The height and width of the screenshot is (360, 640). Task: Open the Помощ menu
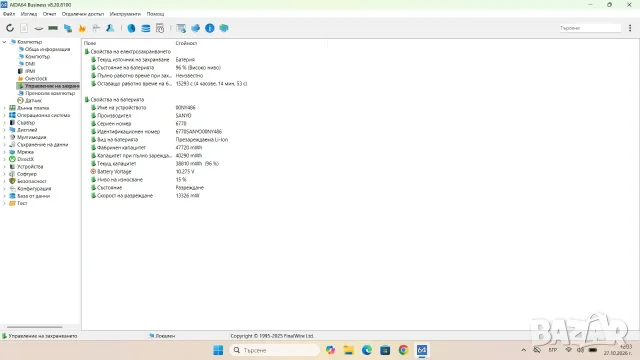[156, 14]
